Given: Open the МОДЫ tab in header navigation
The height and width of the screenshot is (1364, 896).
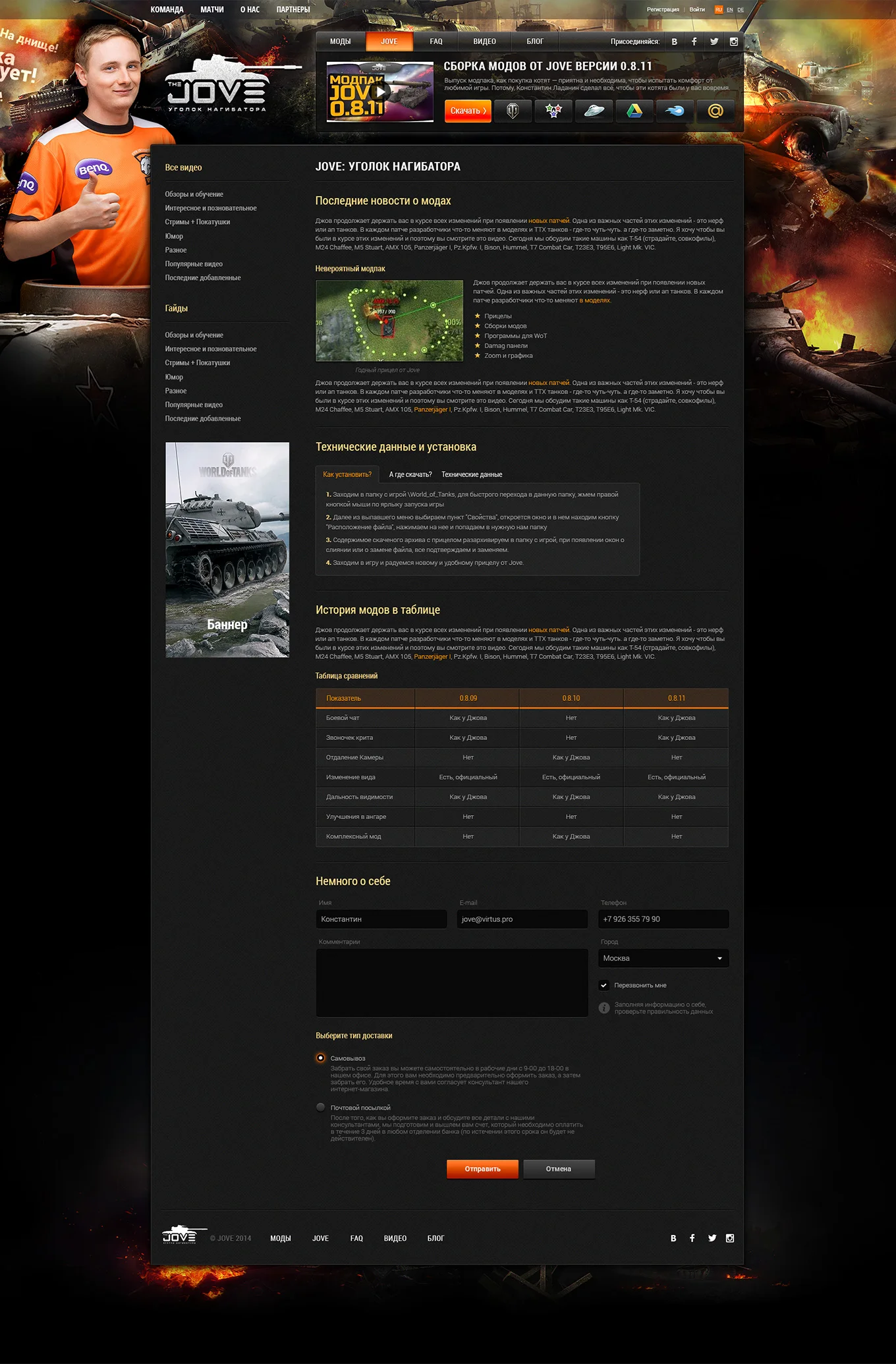Looking at the screenshot, I should coord(340,42).
